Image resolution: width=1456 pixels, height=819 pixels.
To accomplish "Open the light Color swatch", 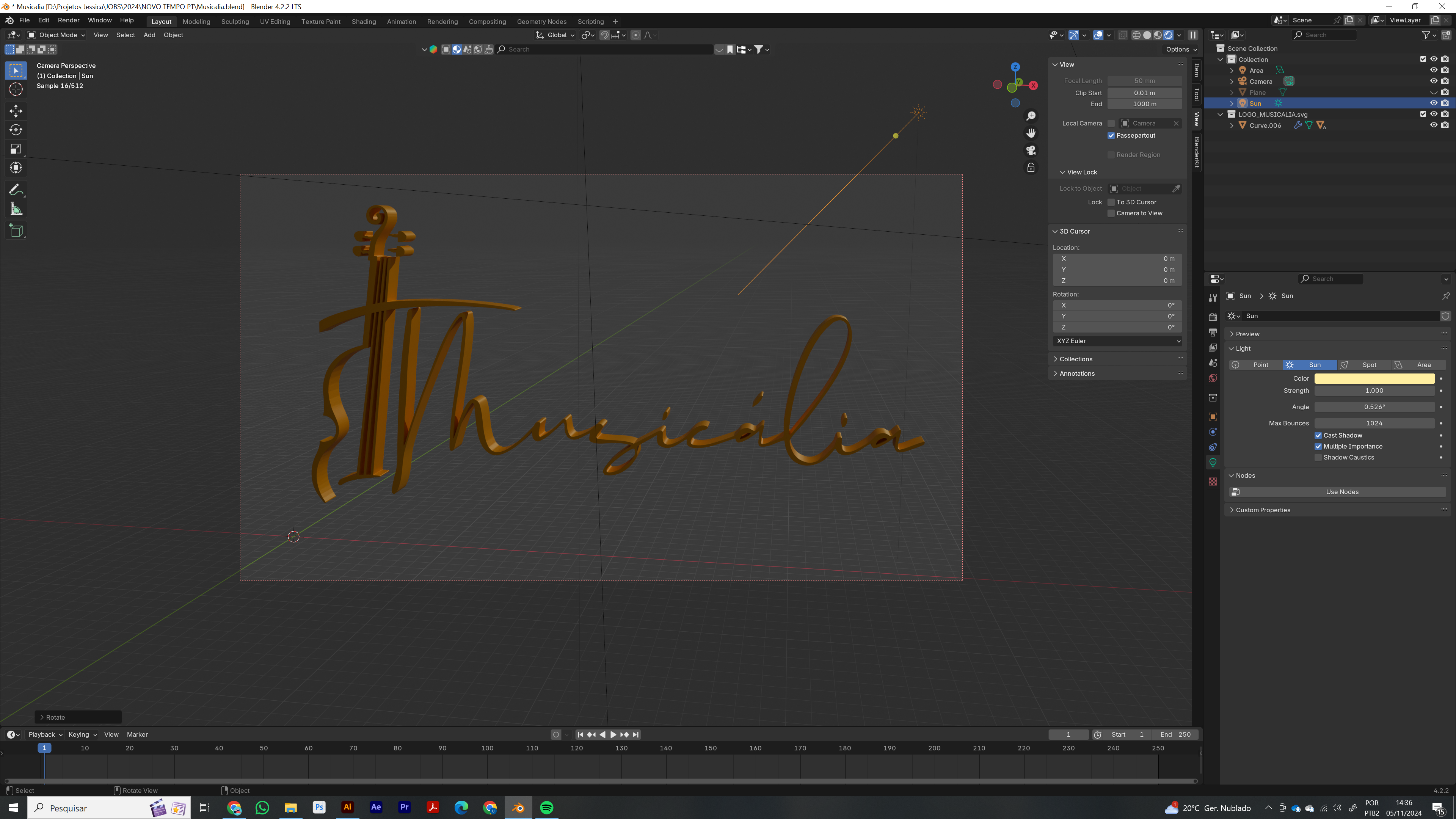I will click(x=1374, y=379).
